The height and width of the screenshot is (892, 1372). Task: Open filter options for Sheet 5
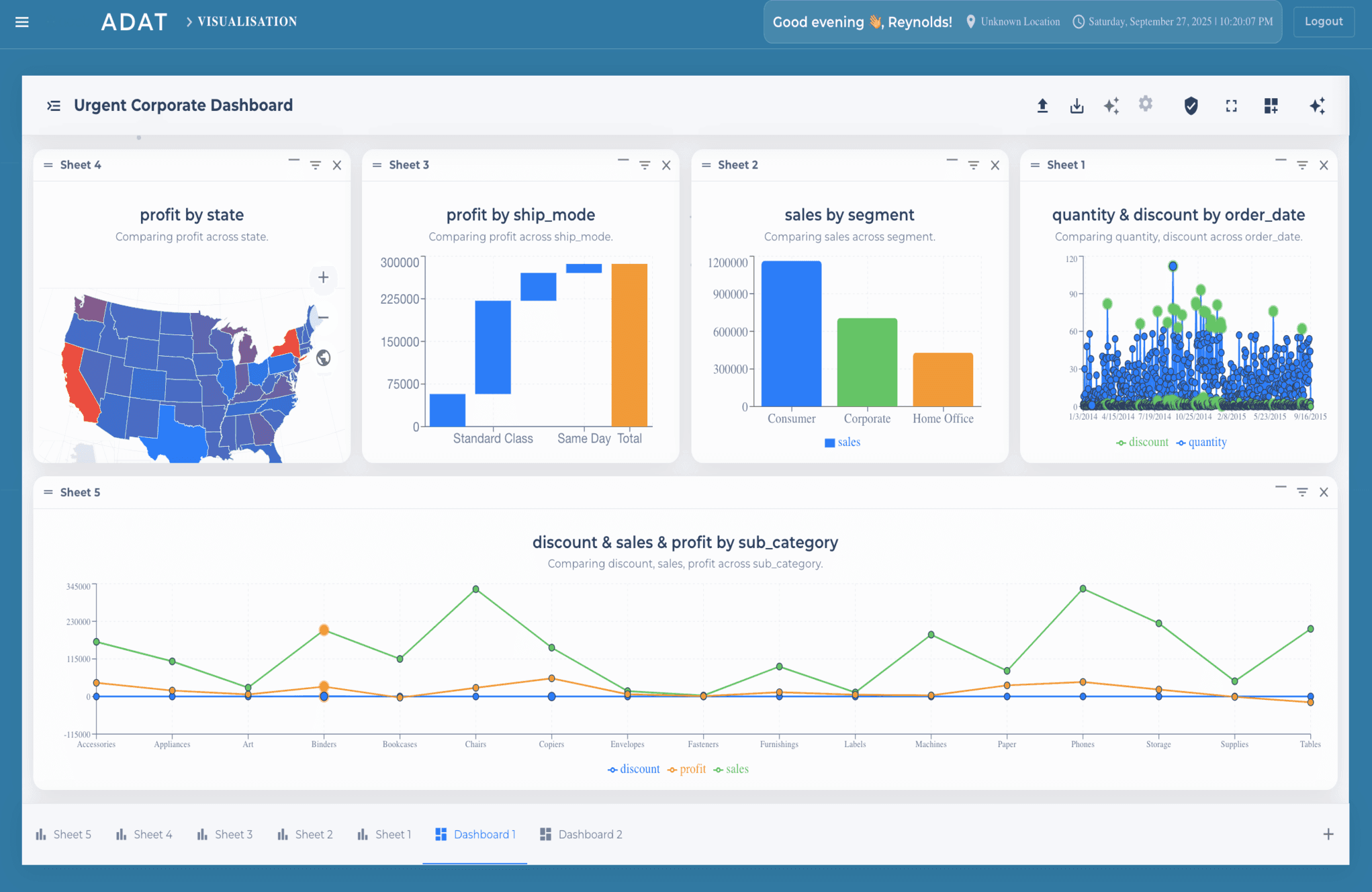(1302, 492)
